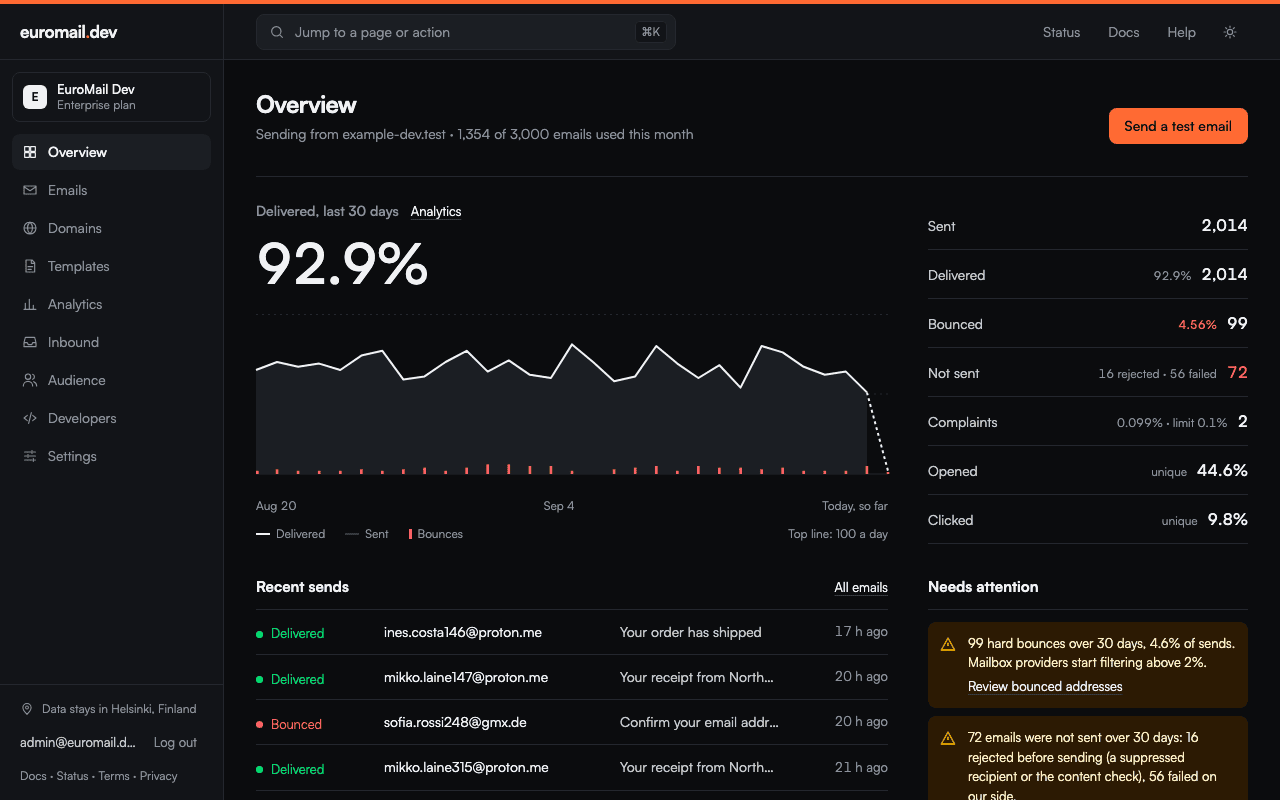This screenshot has height=800, width=1280.
Task: Click the Bounced stat row value 99
Action: (x=1237, y=324)
